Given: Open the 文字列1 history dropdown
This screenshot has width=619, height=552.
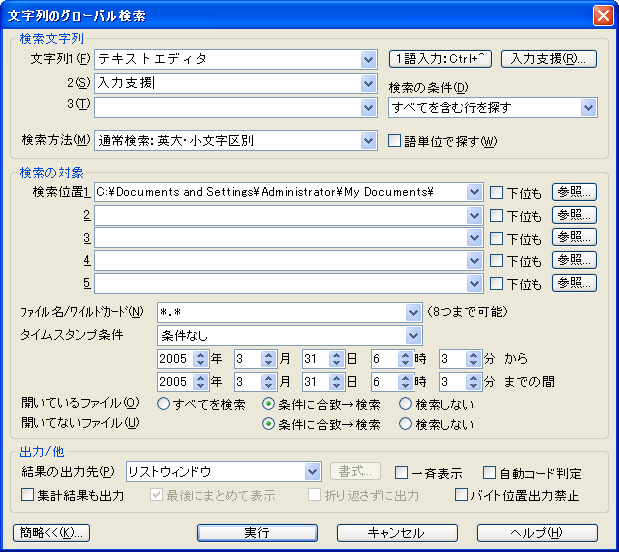Looking at the screenshot, I should pyautogui.click(x=369, y=59).
